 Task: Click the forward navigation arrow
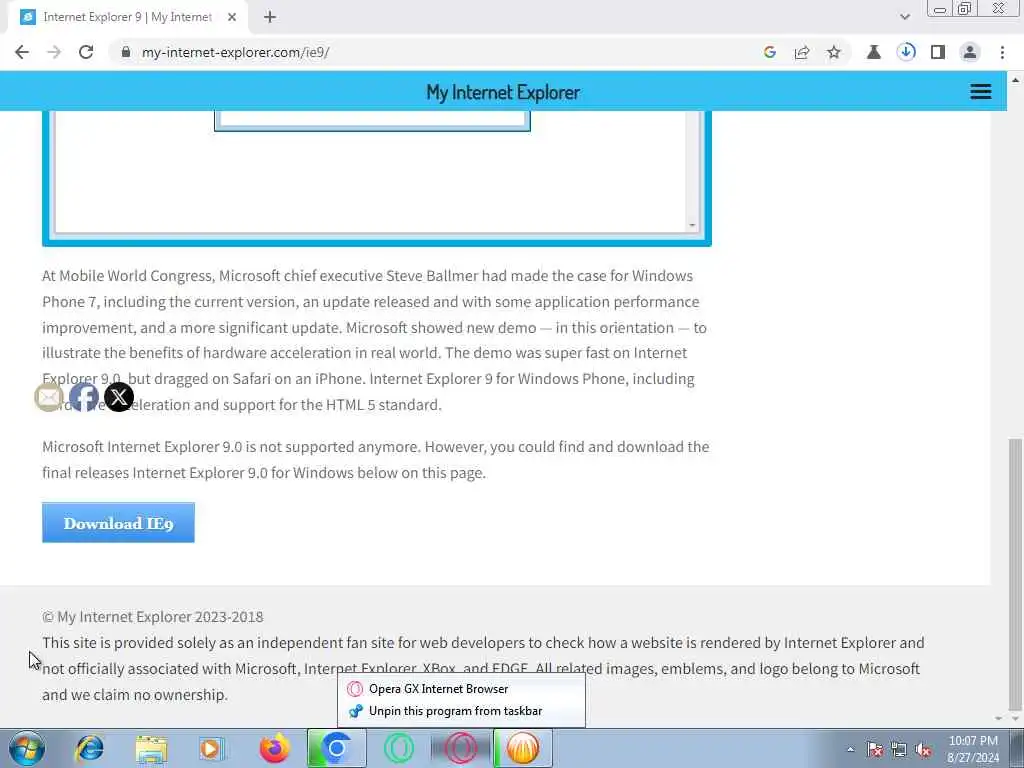54,52
